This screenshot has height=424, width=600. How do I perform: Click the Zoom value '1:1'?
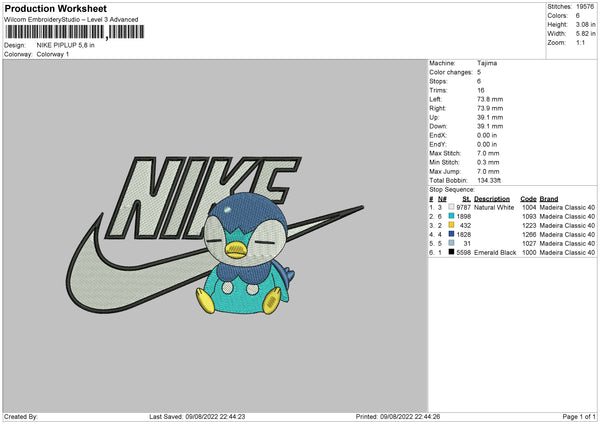coord(580,42)
